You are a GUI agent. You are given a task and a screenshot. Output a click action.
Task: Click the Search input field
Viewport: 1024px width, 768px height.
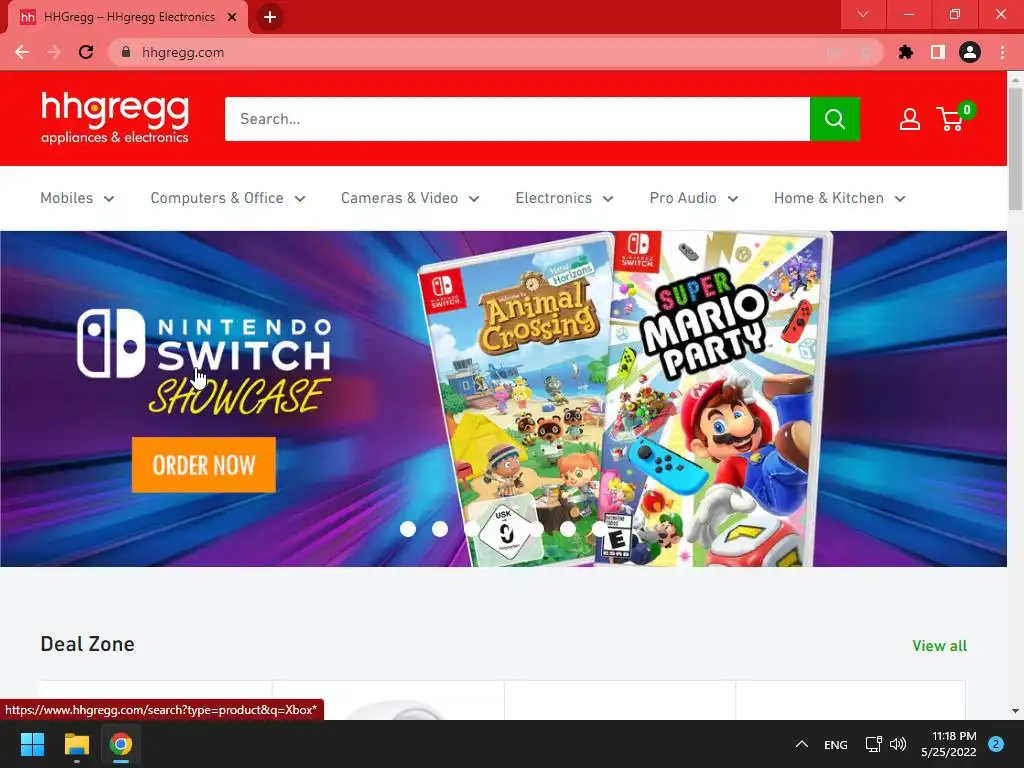click(517, 119)
